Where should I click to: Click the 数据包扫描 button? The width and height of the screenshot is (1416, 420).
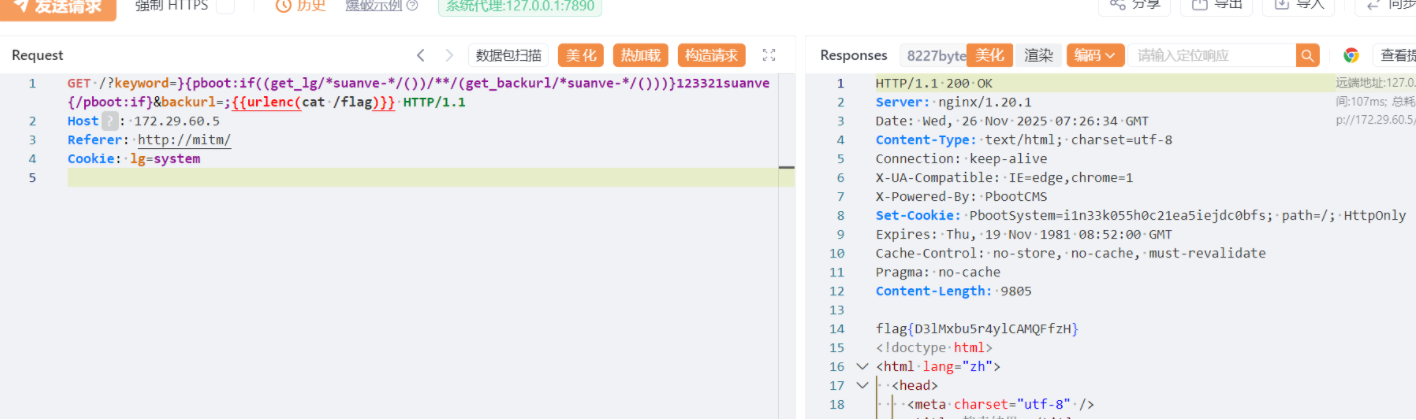(509, 55)
